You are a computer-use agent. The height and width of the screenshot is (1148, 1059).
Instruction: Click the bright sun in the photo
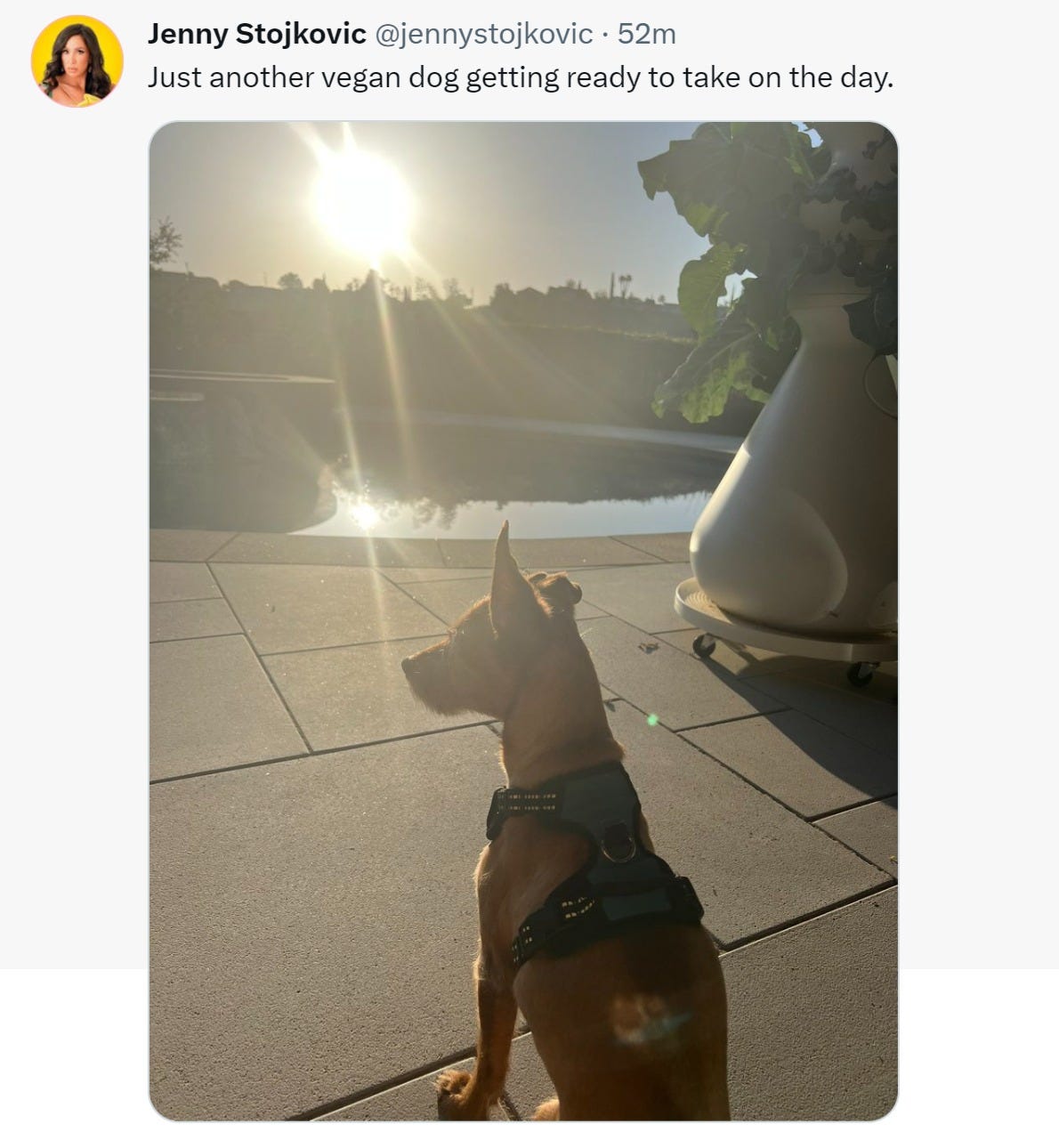362,204
